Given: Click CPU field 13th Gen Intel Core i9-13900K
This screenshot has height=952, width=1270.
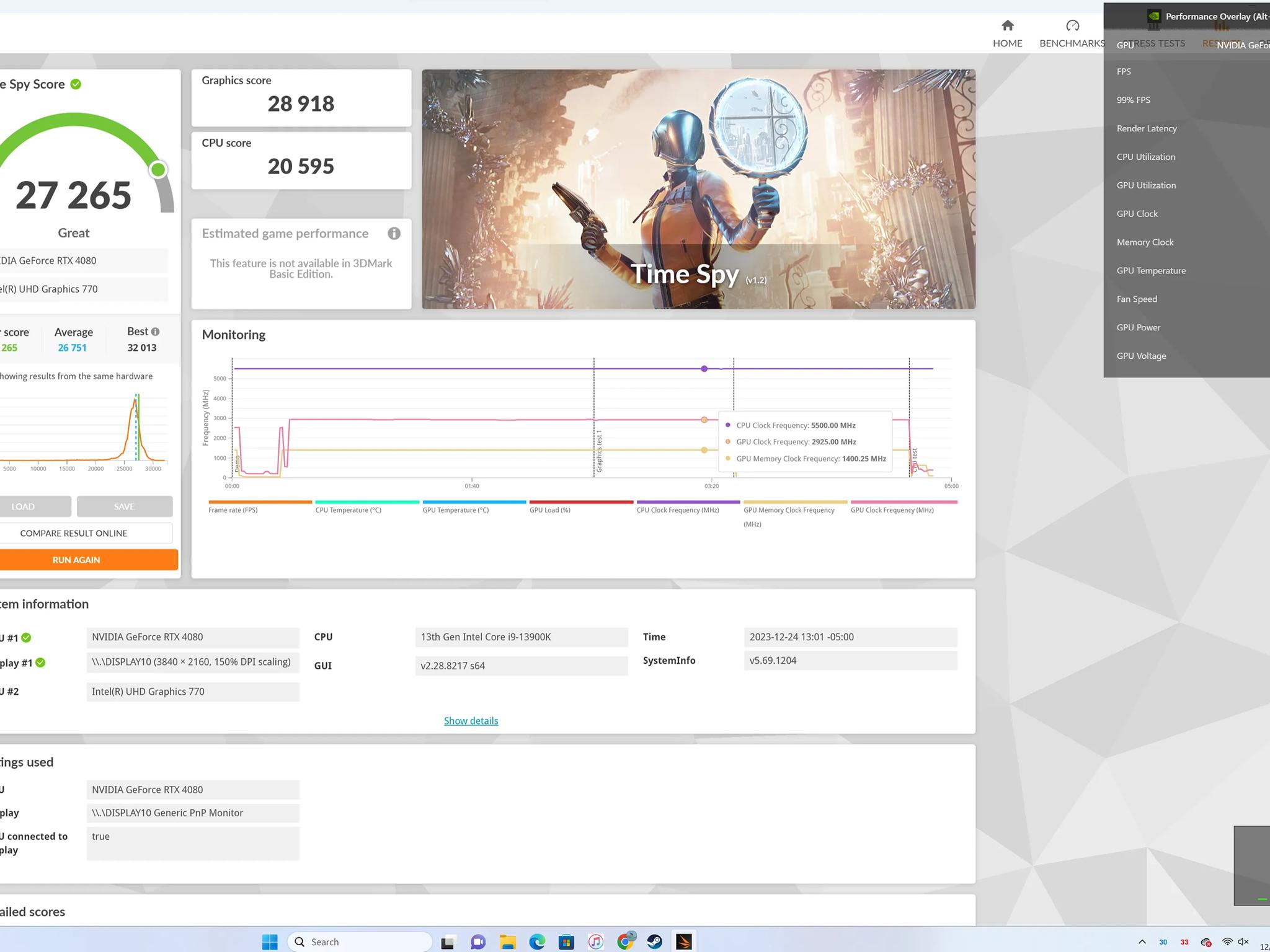Looking at the screenshot, I should coord(522,637).
